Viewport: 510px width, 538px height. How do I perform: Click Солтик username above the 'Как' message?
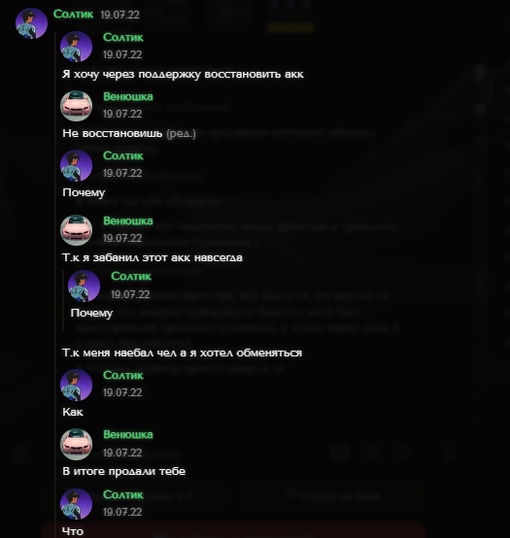point(123,375)
